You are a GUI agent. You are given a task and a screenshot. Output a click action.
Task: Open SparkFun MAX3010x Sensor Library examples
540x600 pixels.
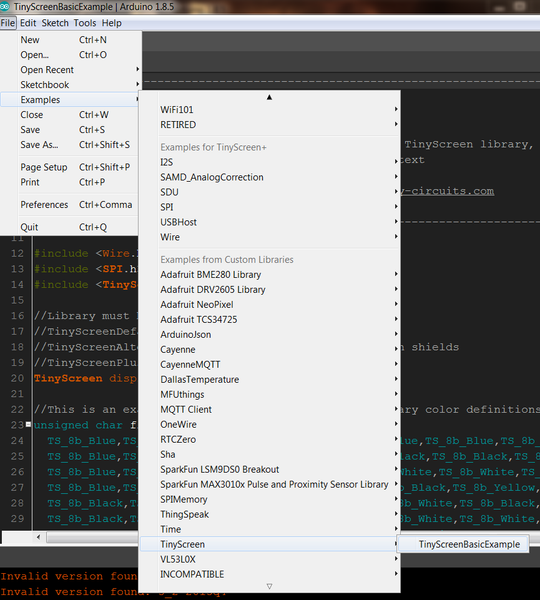[x=270, y=484]
